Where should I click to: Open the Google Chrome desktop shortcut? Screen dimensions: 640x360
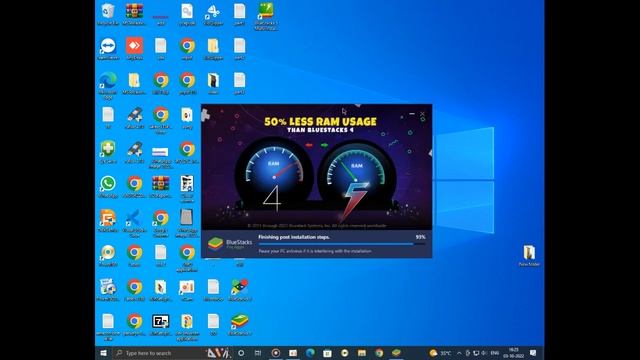(160, 222)
